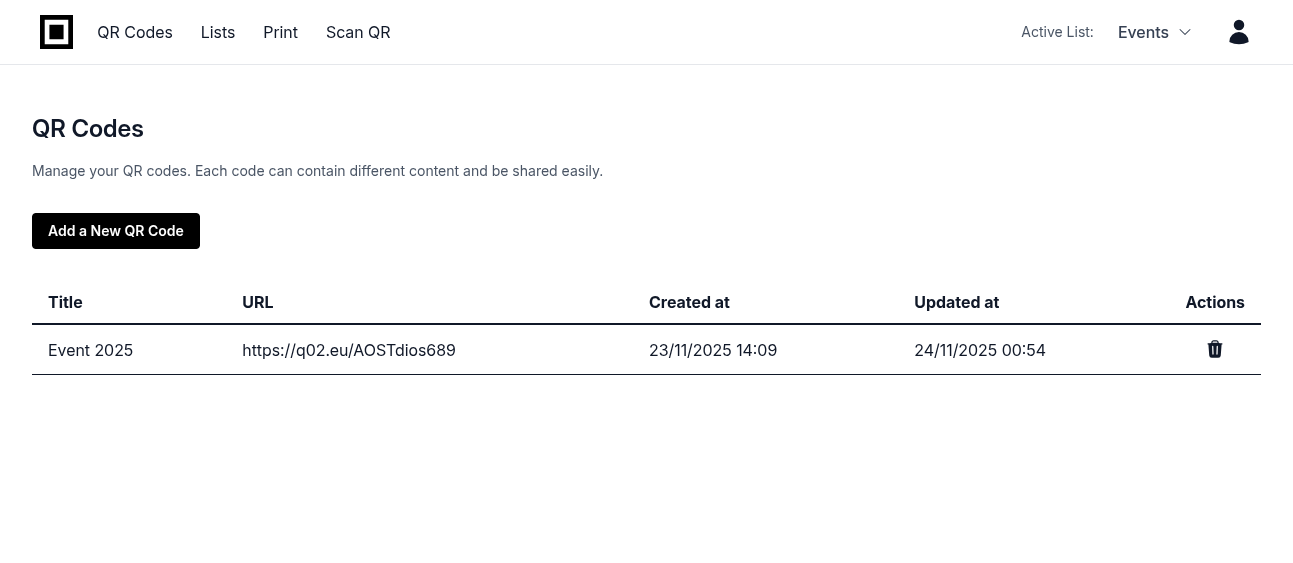Click the QR Codes page heading
This screenshot has height=563, width=1293.
coord(88,129)
